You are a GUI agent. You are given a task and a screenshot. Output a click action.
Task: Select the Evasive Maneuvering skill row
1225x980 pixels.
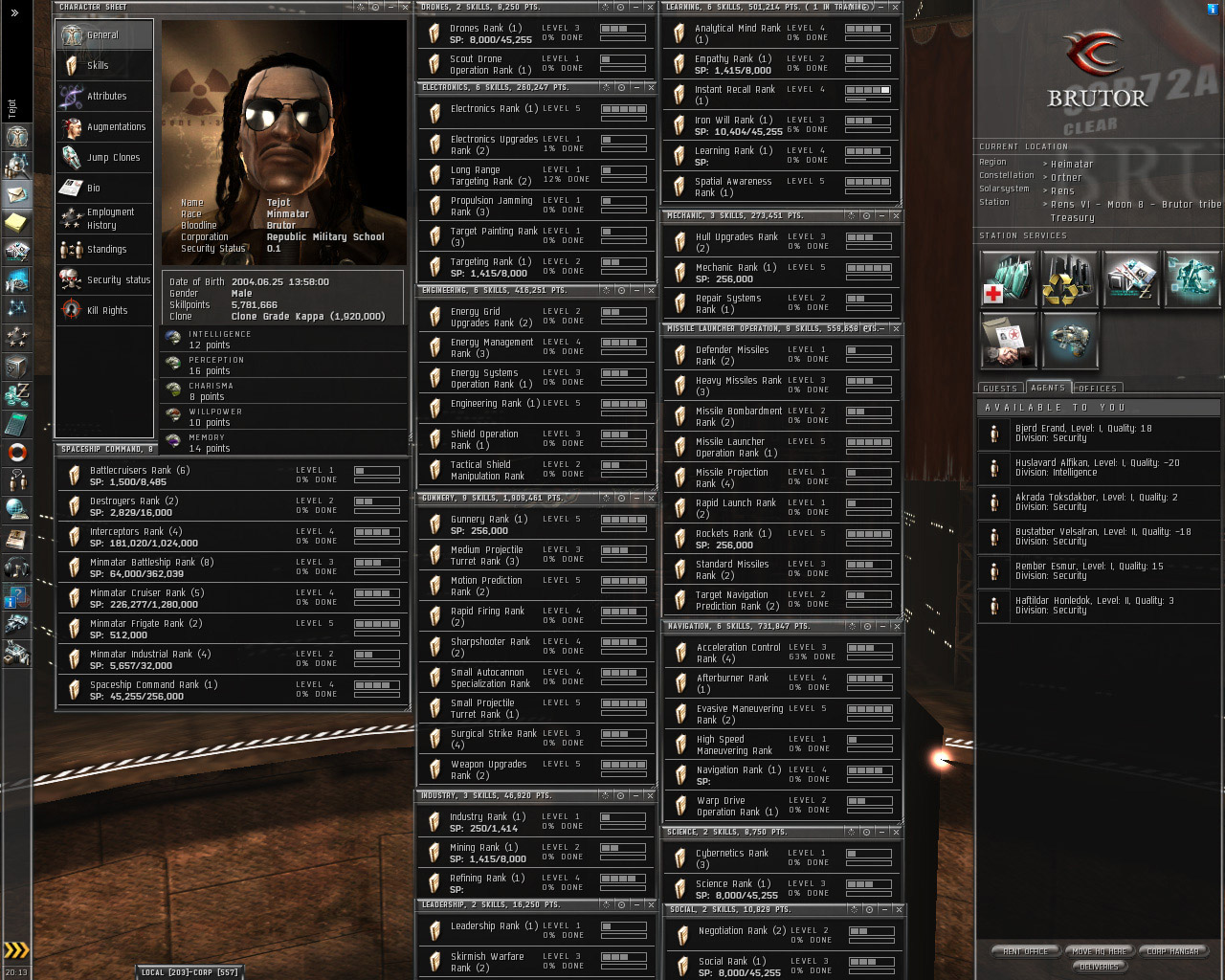(783, 714)
